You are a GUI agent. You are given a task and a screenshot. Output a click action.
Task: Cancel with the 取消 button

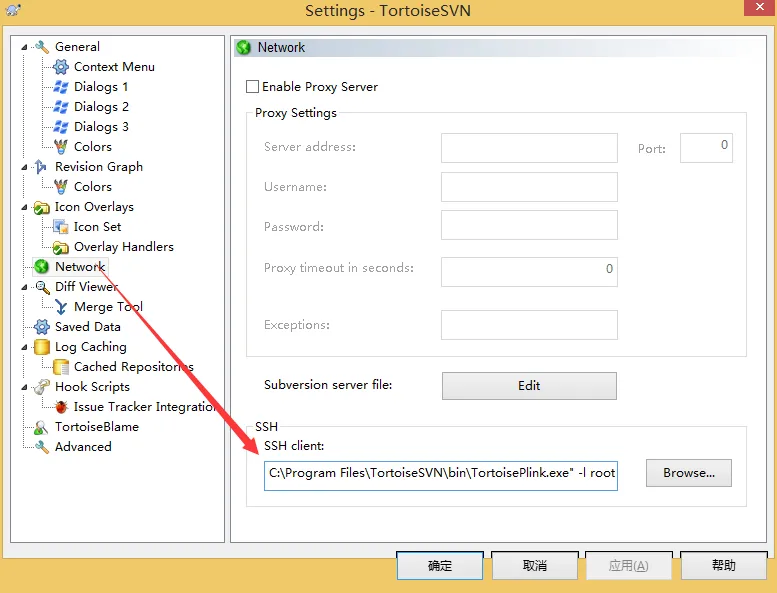(x=535, y=565)
